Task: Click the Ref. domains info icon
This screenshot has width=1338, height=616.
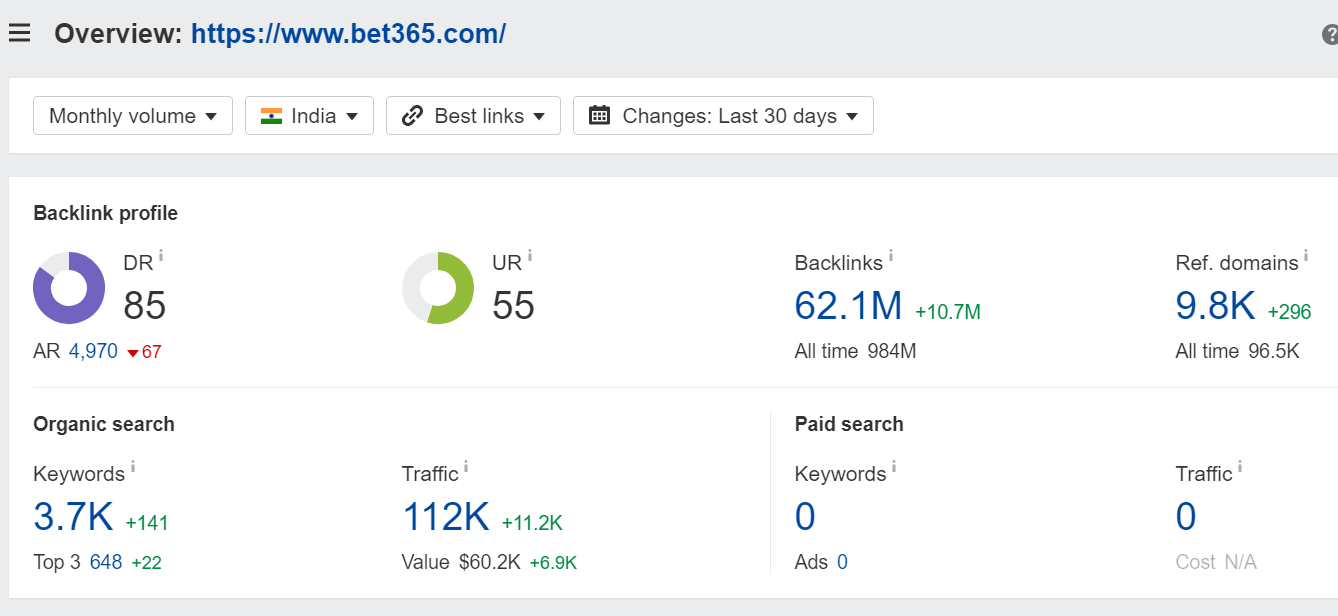Action: [x=1306, y=255]
